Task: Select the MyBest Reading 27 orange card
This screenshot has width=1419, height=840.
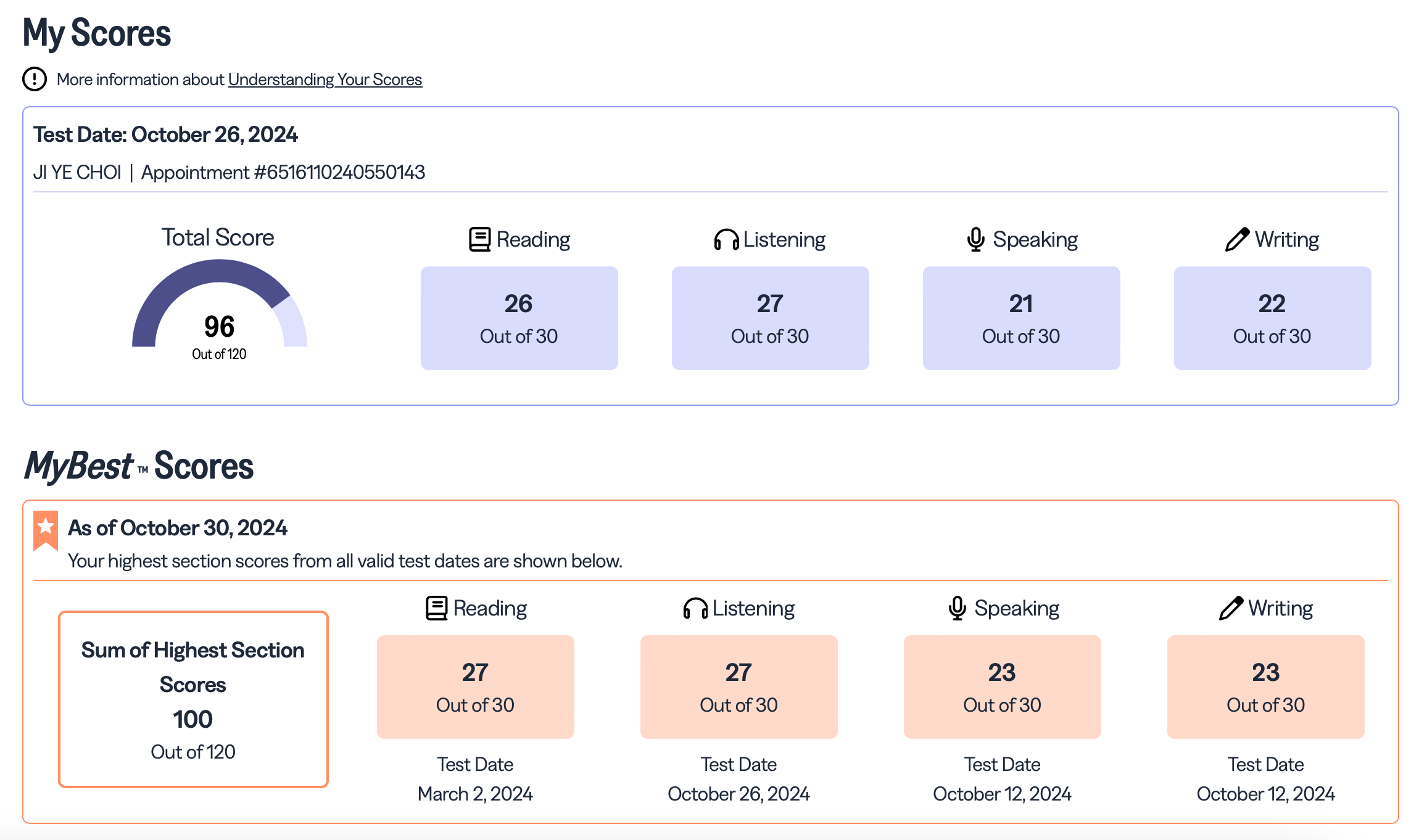Action: tap(475, 686)
